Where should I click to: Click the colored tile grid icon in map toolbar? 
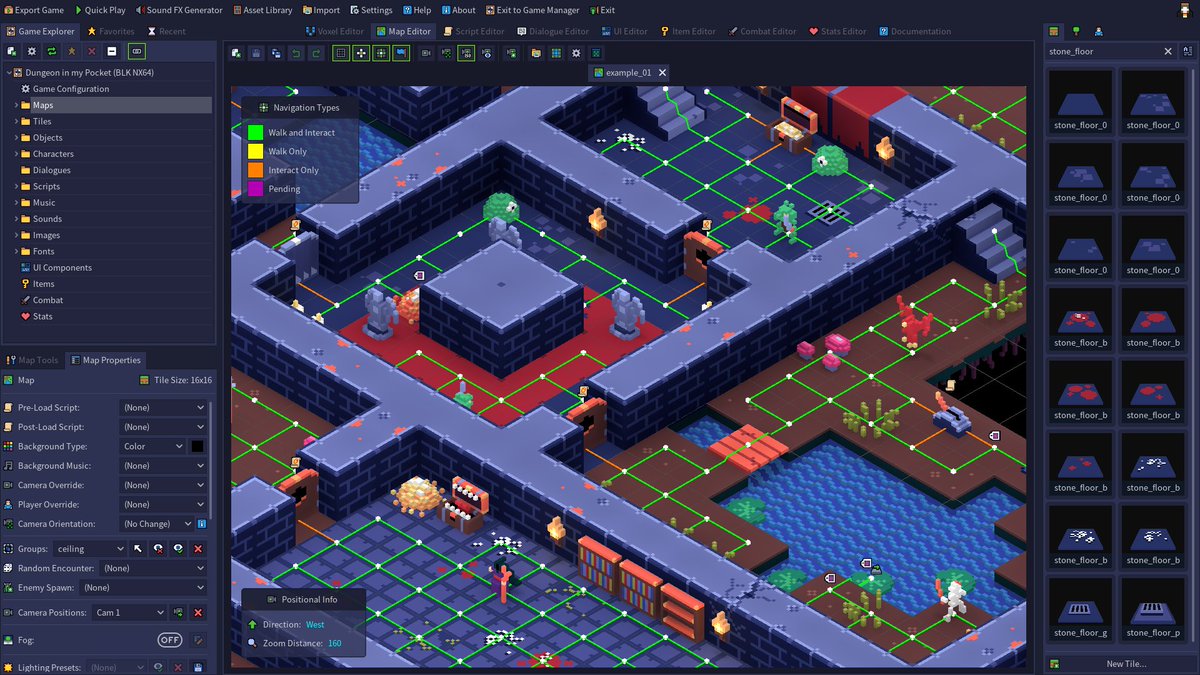tap(556, 53)
